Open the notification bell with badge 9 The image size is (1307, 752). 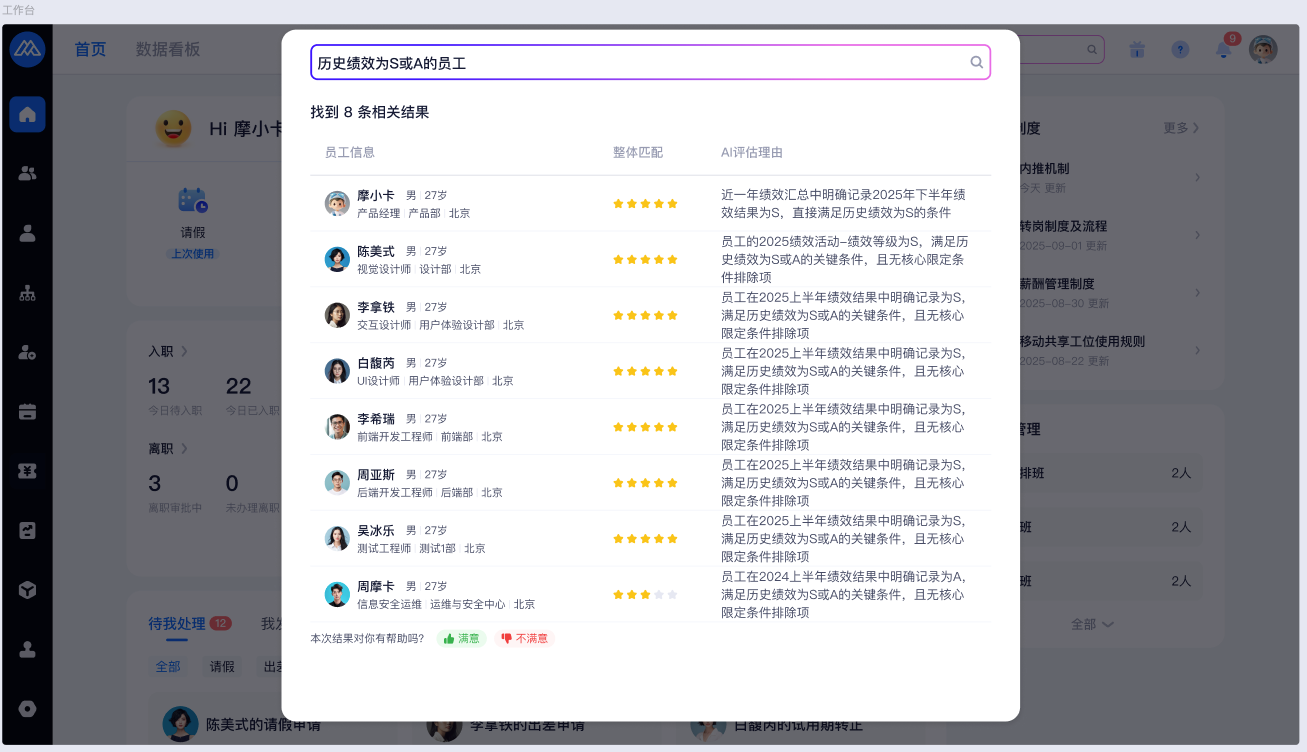click(x=1223, y=50)
